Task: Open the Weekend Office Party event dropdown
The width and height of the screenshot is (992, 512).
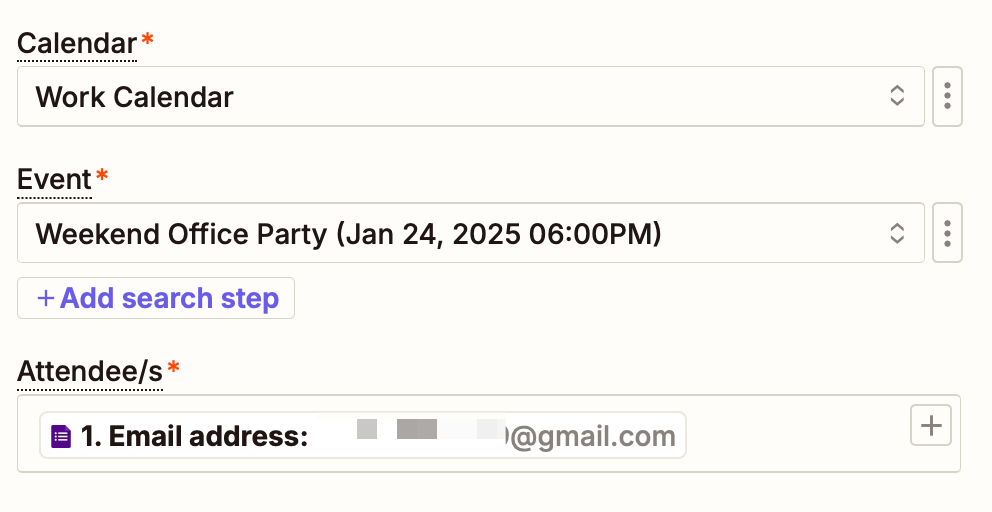Action: coord(471,233)
